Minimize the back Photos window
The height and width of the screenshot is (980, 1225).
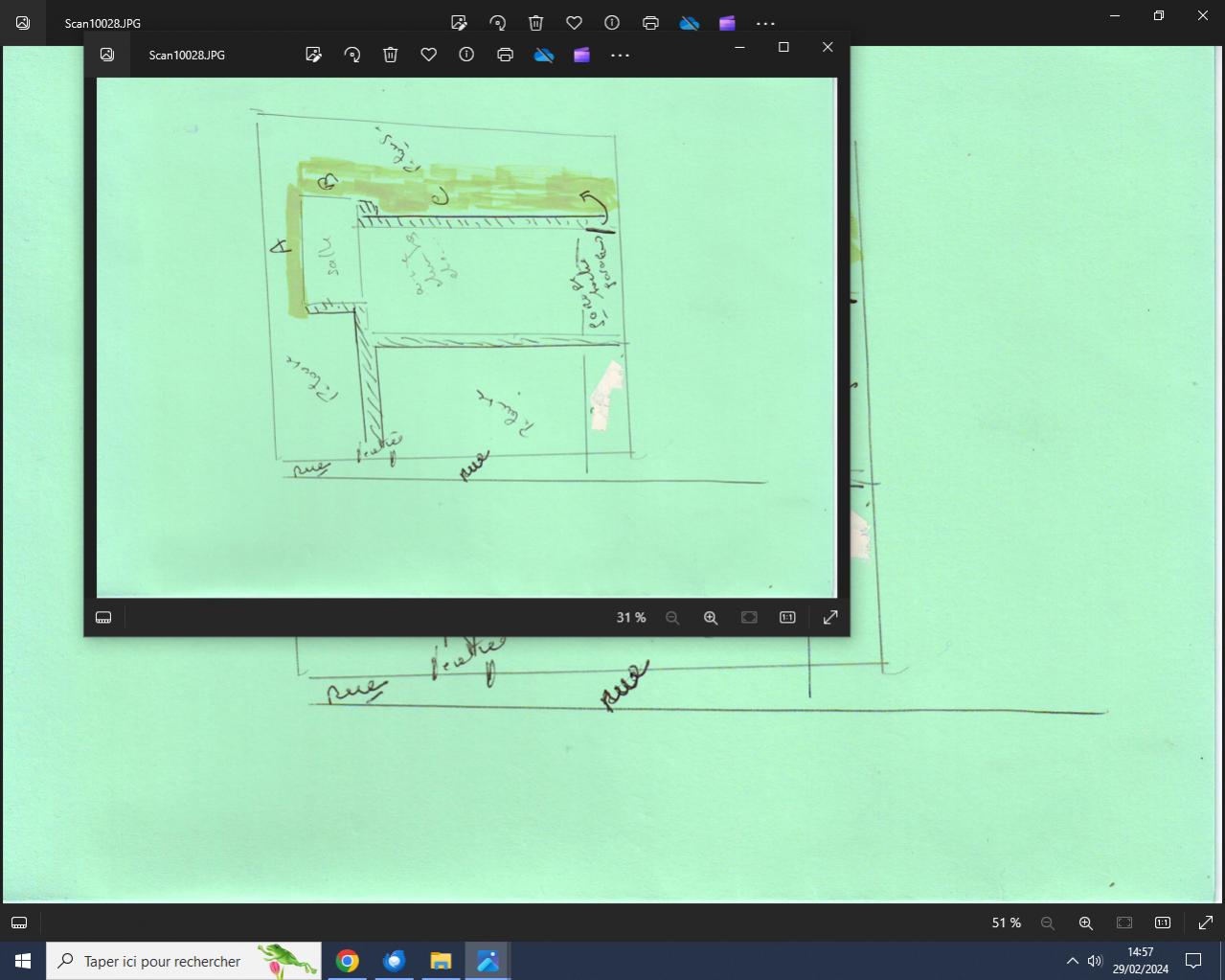pos(1115,15)
